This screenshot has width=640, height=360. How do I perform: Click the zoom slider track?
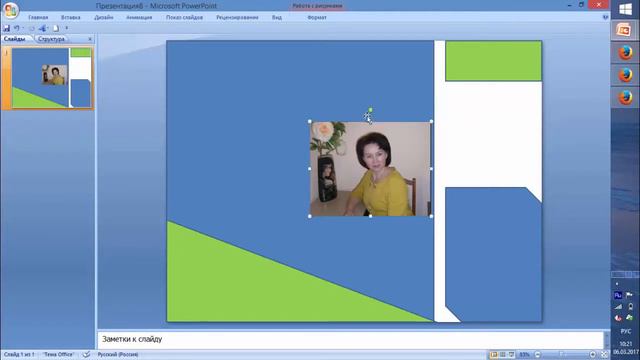pos(565,355)
